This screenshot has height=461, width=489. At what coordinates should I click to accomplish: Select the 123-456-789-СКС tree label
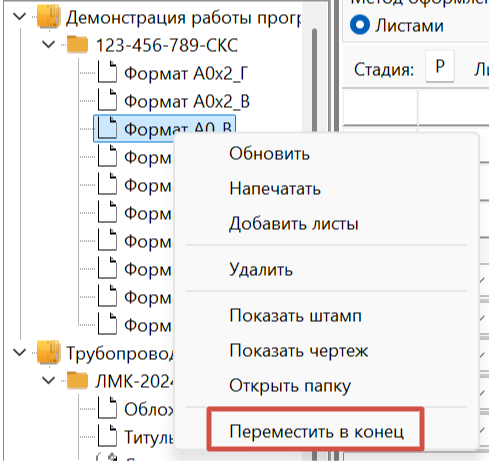(x=167, y=45)
